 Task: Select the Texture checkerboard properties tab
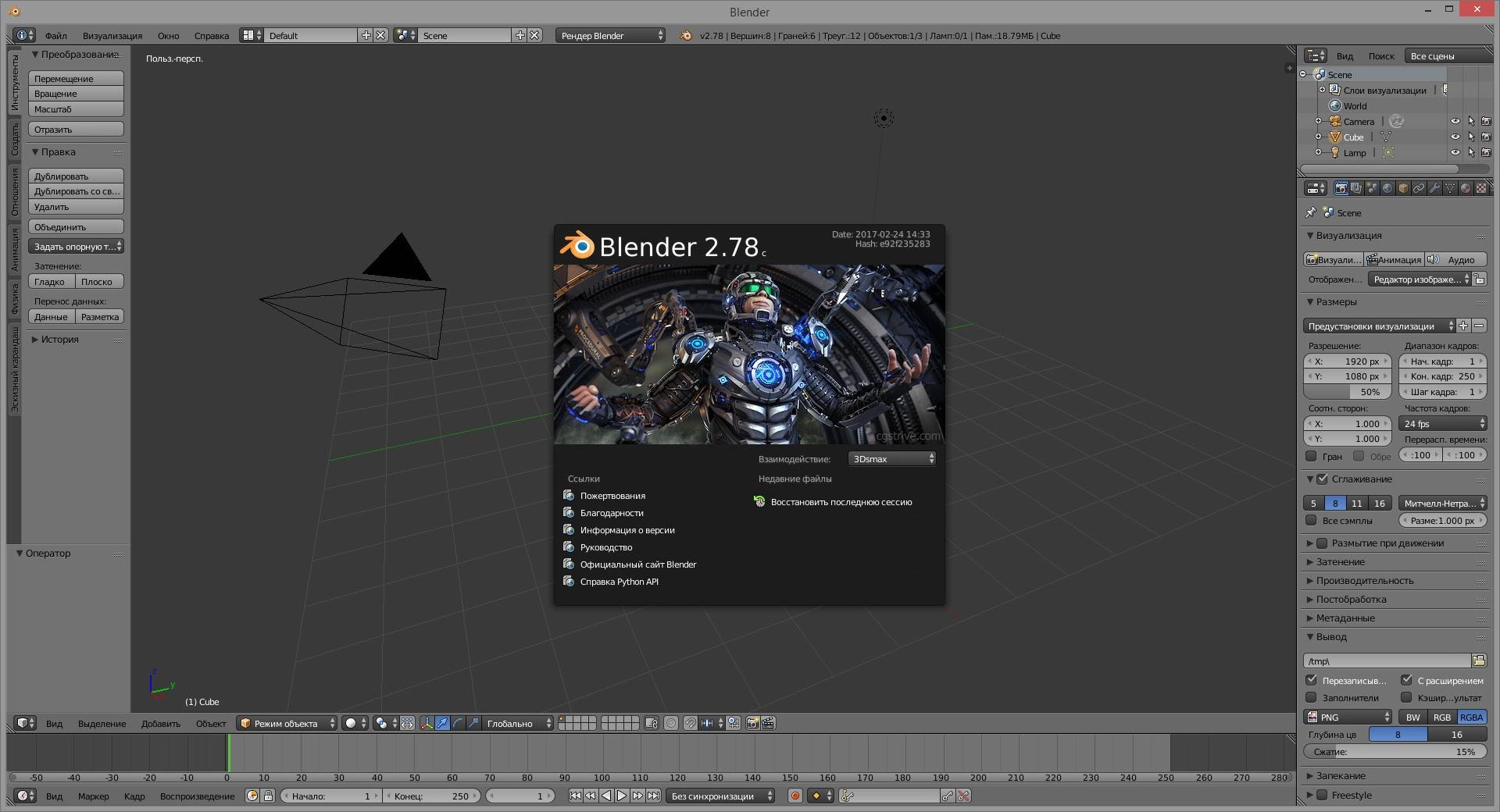1481,189
